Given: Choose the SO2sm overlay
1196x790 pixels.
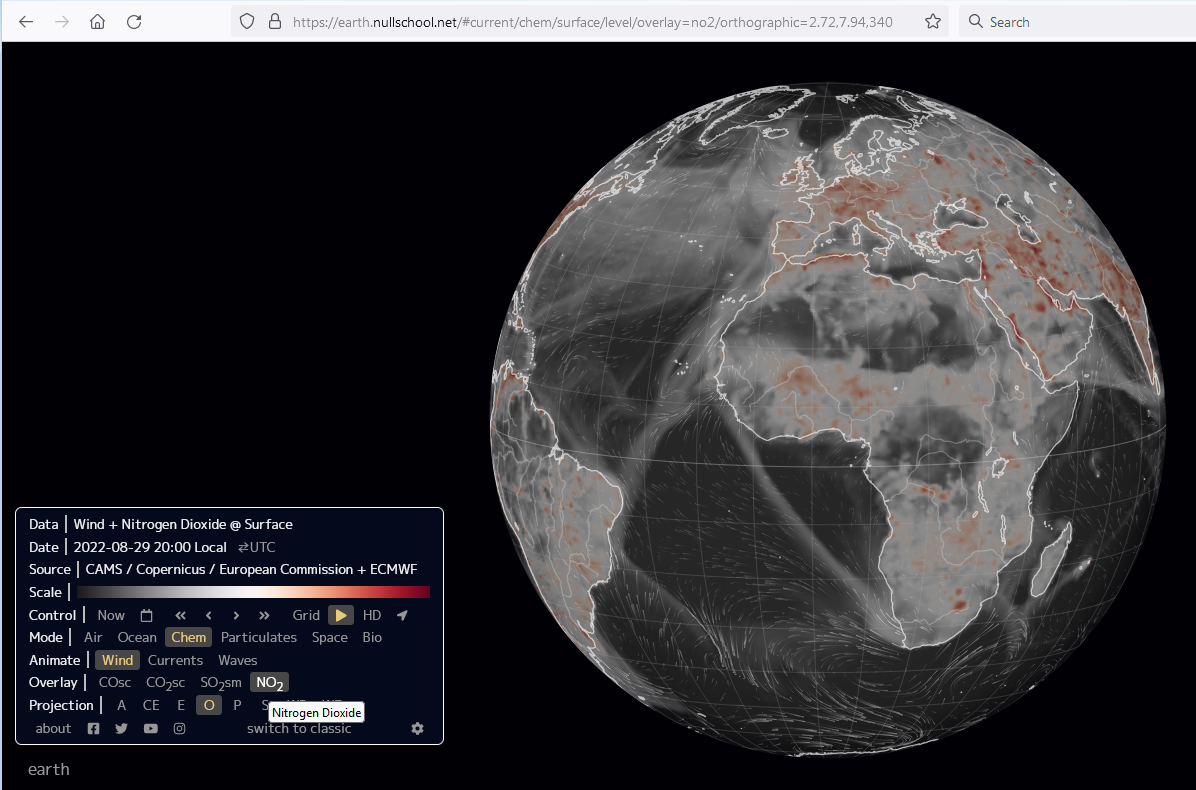Looking at the screenshot, I should click(x=220, y=683).
